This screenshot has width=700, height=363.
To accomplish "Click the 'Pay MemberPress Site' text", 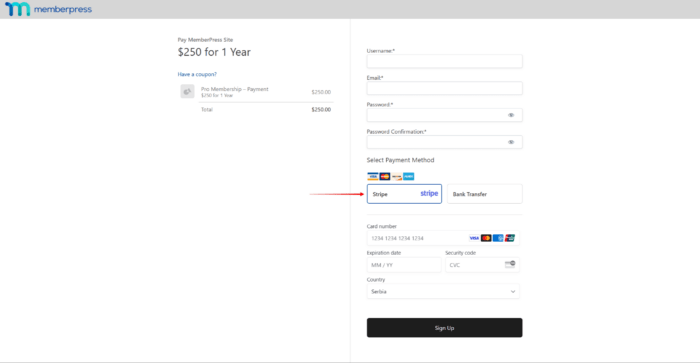I will [x=205, y=40].
